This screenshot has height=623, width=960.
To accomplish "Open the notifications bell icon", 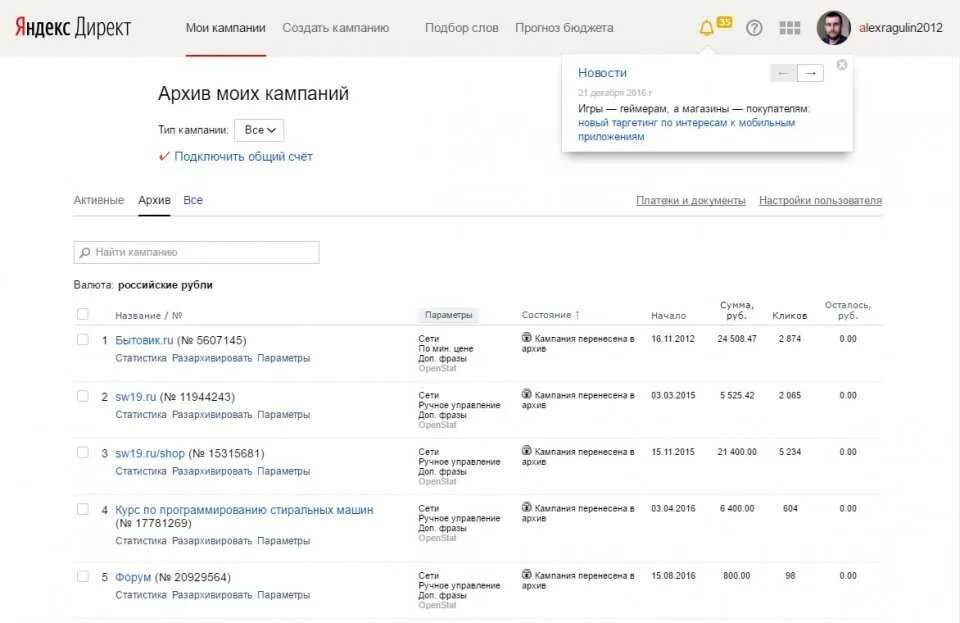I will point(706,28).
